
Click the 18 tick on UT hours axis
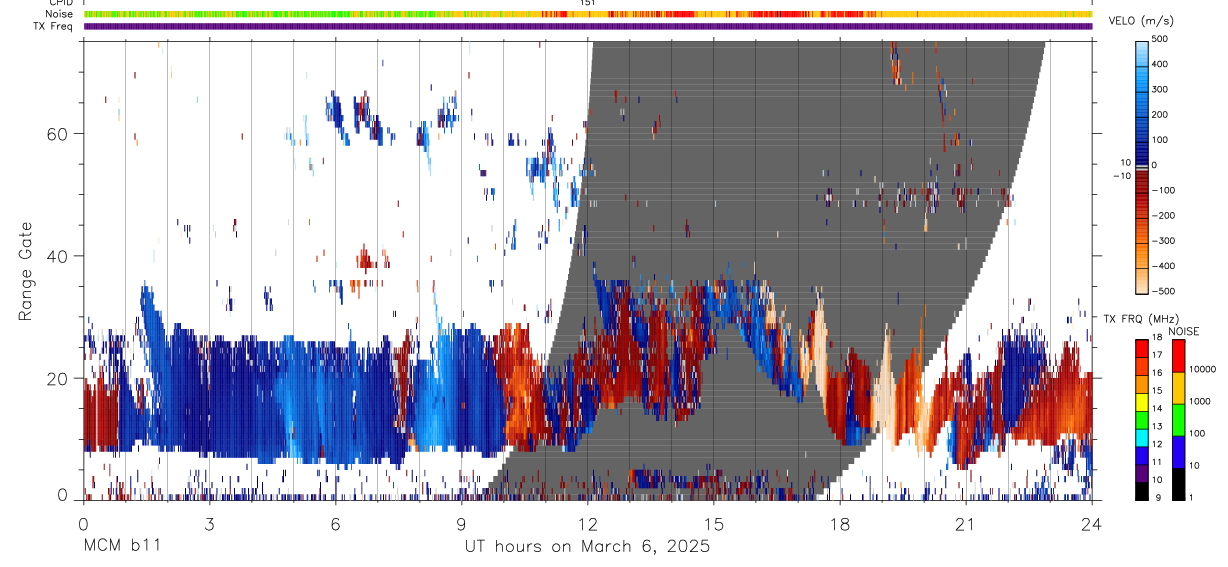tap(839, 525)
